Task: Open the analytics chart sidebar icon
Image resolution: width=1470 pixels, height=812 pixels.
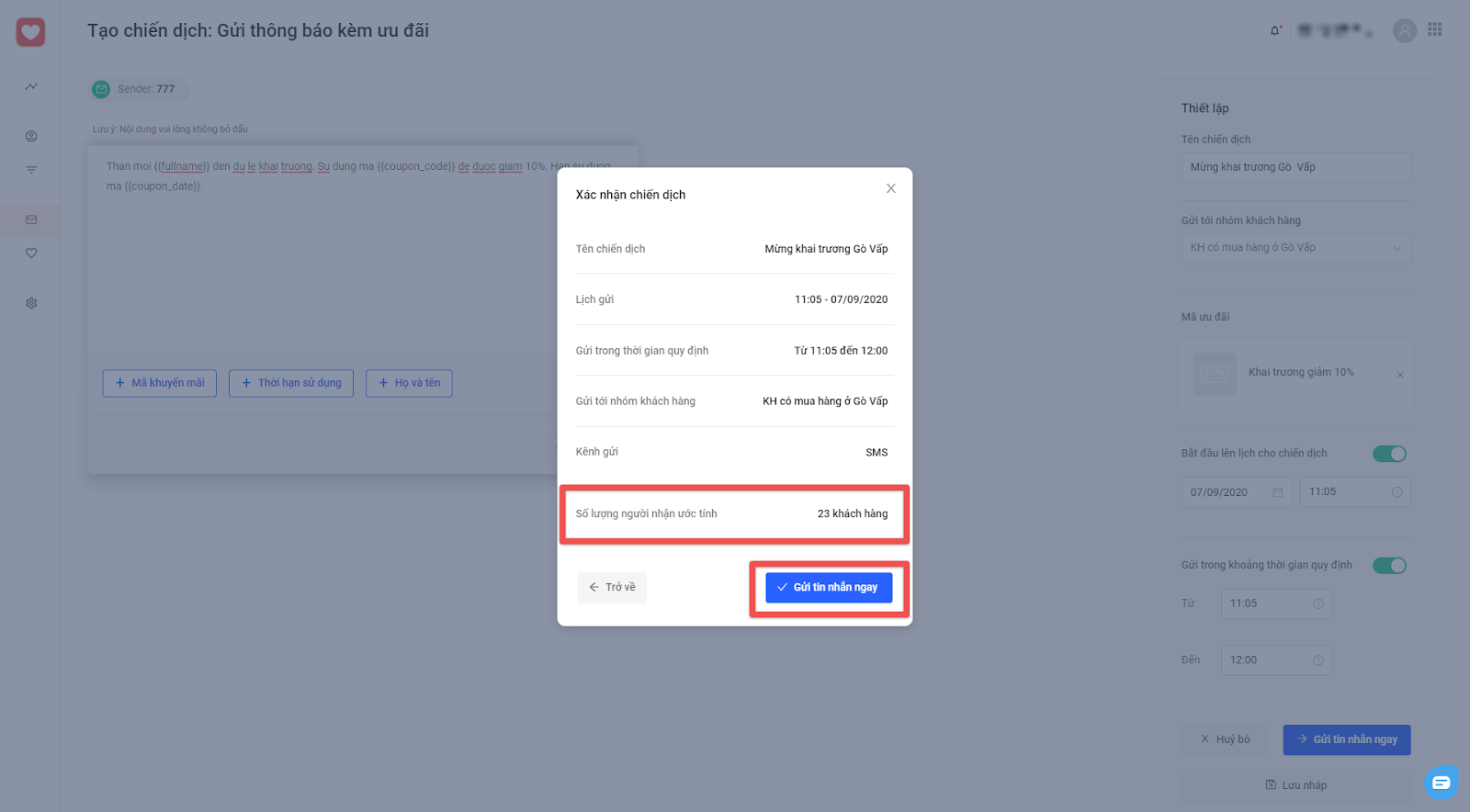Action: (x=31, y=86)
